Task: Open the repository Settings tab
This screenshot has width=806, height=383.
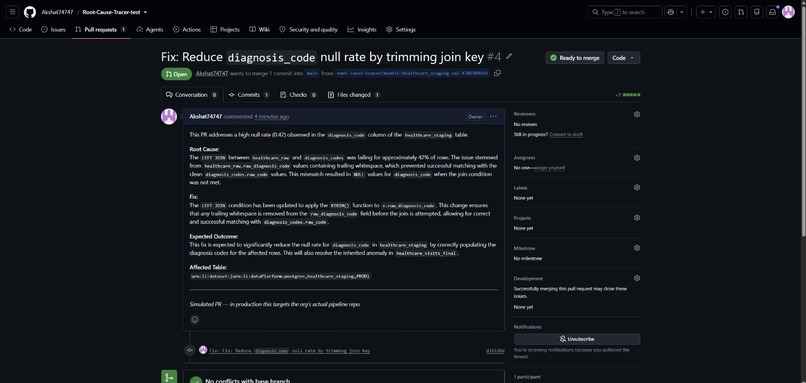Action: point(401,29)
